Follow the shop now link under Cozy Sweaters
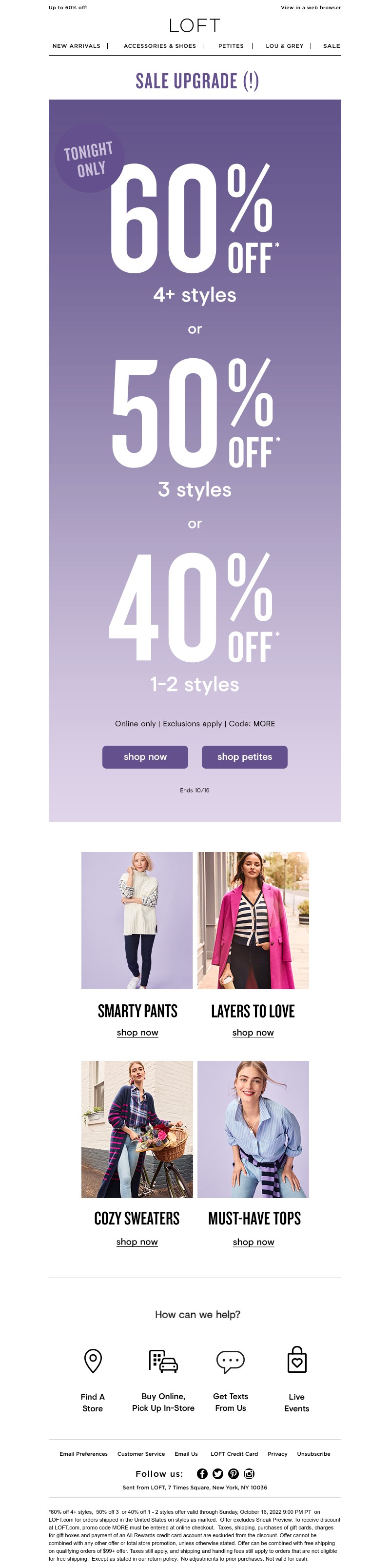 coord(137,1242)
